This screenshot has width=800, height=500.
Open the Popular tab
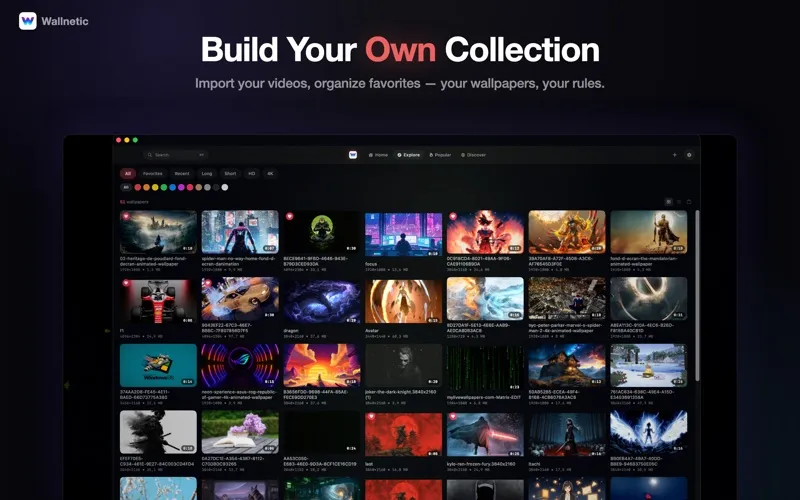[440, 155]
